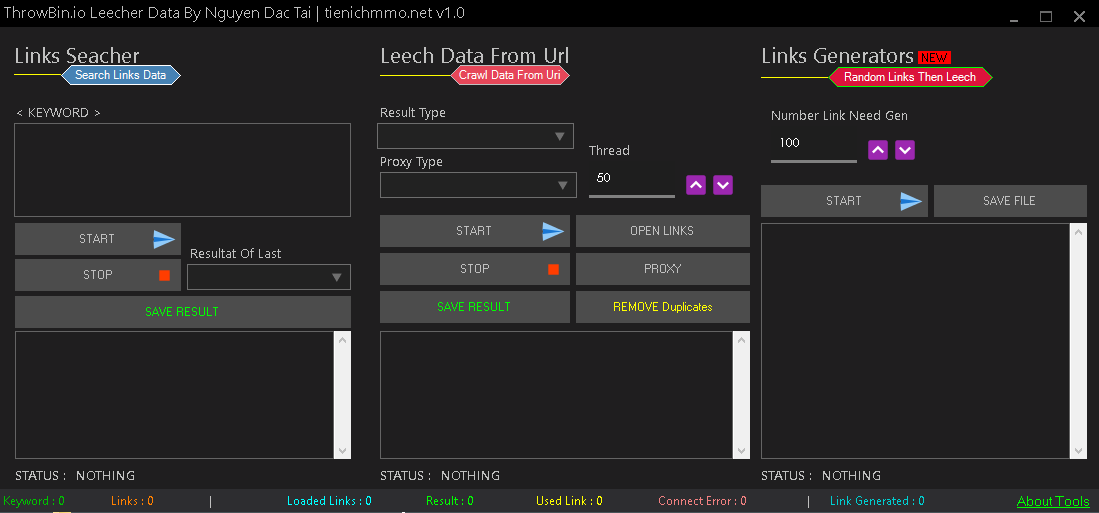Start the Links Searcher
The width and height of the screenshot is (1099, 513).
point(97,239)
